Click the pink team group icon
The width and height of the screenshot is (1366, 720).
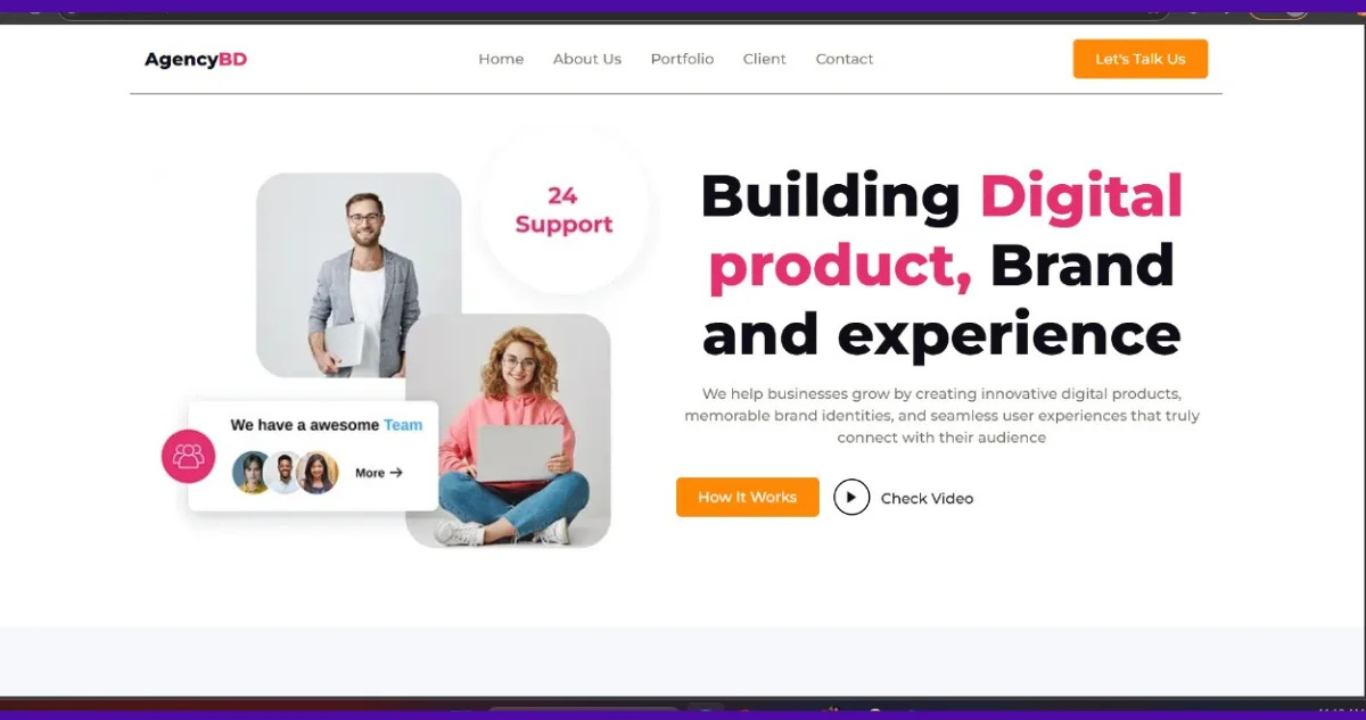(188, 456)
